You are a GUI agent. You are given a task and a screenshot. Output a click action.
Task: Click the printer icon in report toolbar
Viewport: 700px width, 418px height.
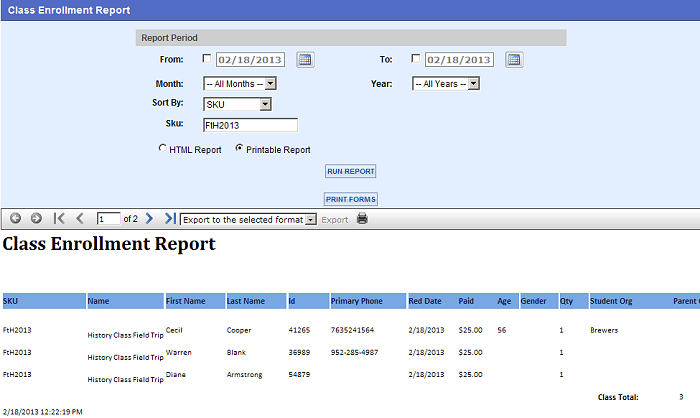pyautogui.click(x=362, y=218)
